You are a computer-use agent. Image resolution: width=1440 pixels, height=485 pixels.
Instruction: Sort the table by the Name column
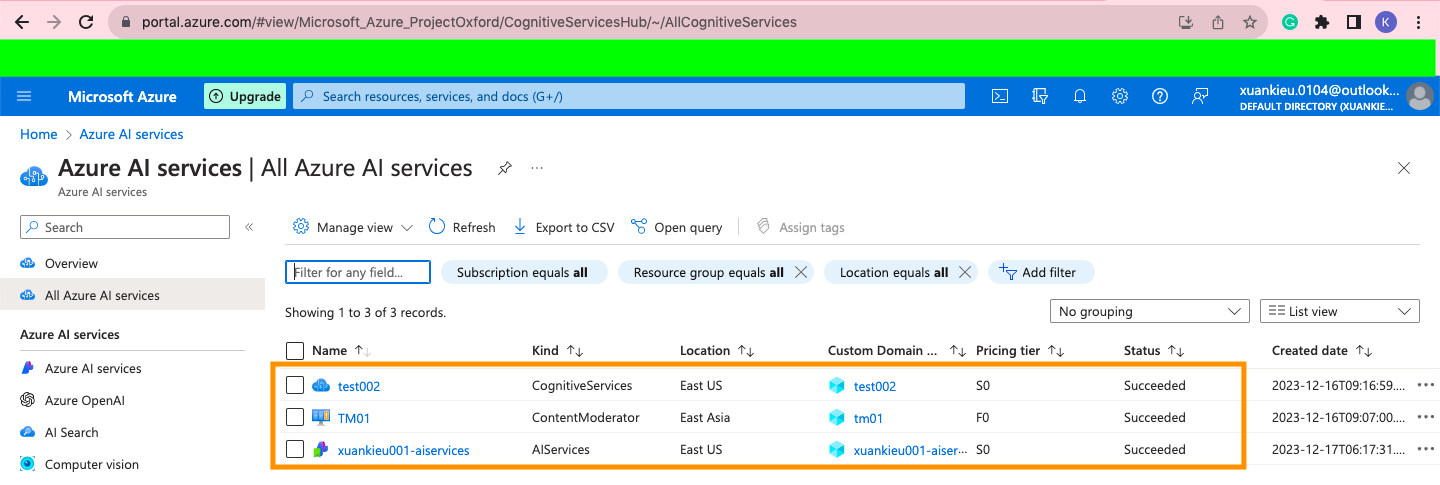point(341,351)
